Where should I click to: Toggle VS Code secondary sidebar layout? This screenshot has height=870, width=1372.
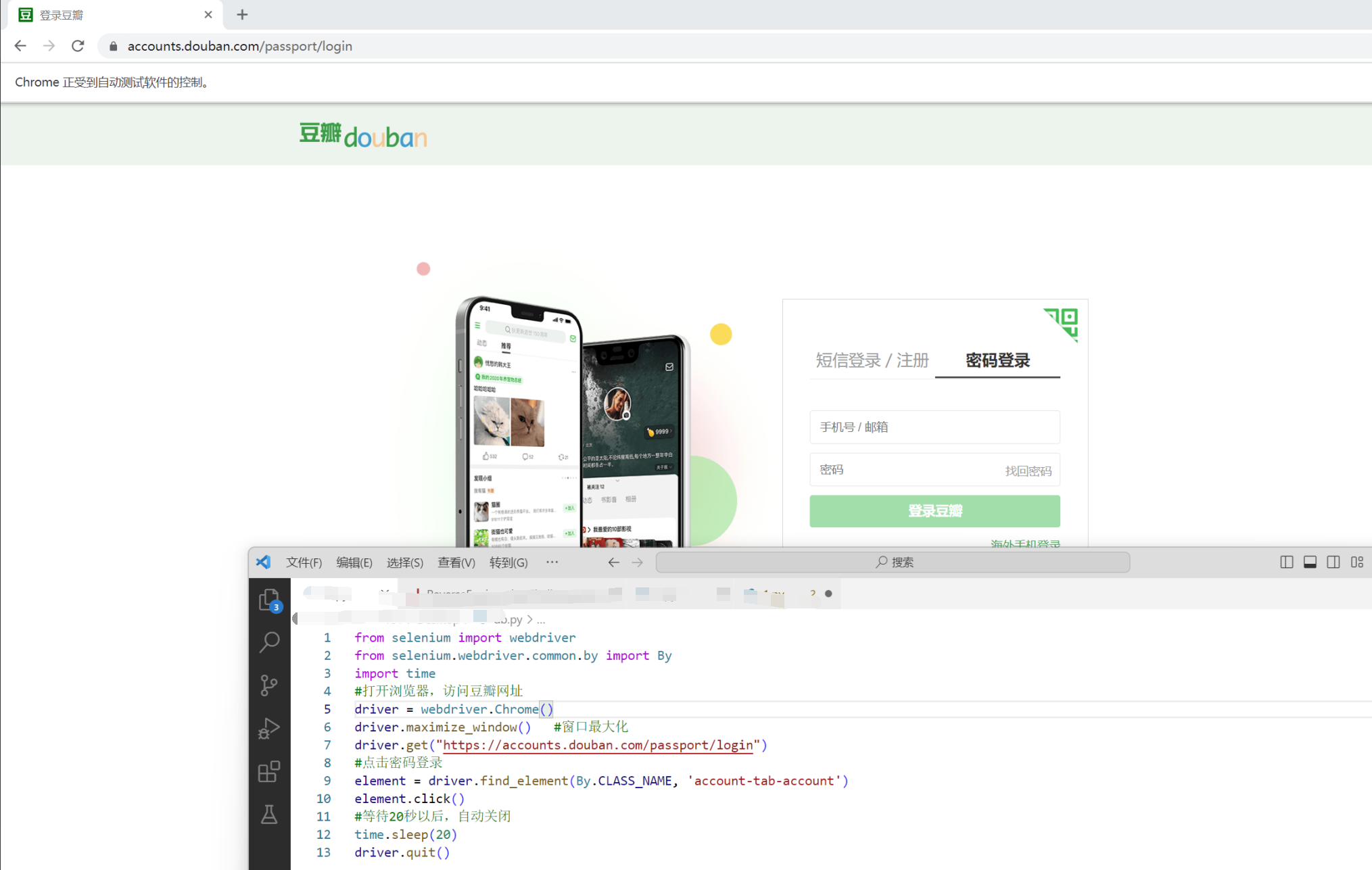[x=1333, y=562]
